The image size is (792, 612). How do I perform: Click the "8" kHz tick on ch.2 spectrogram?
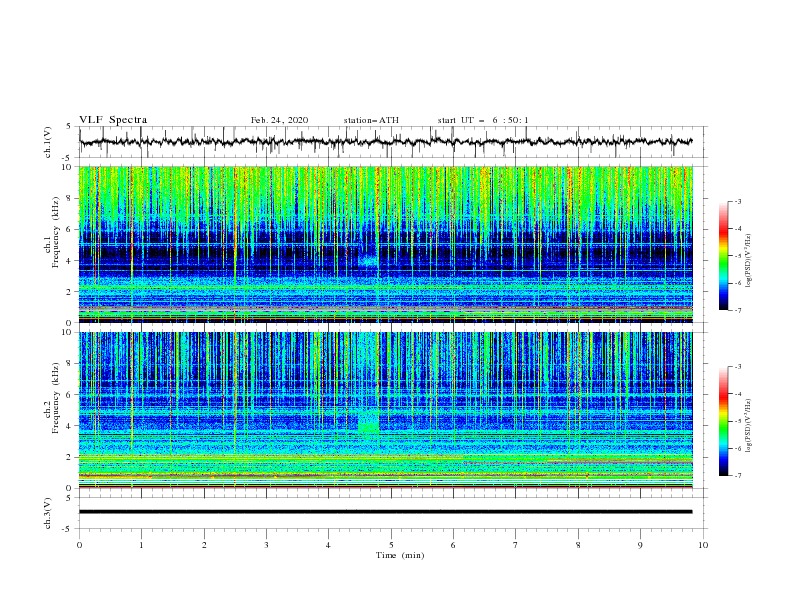(x=70, y=364)
